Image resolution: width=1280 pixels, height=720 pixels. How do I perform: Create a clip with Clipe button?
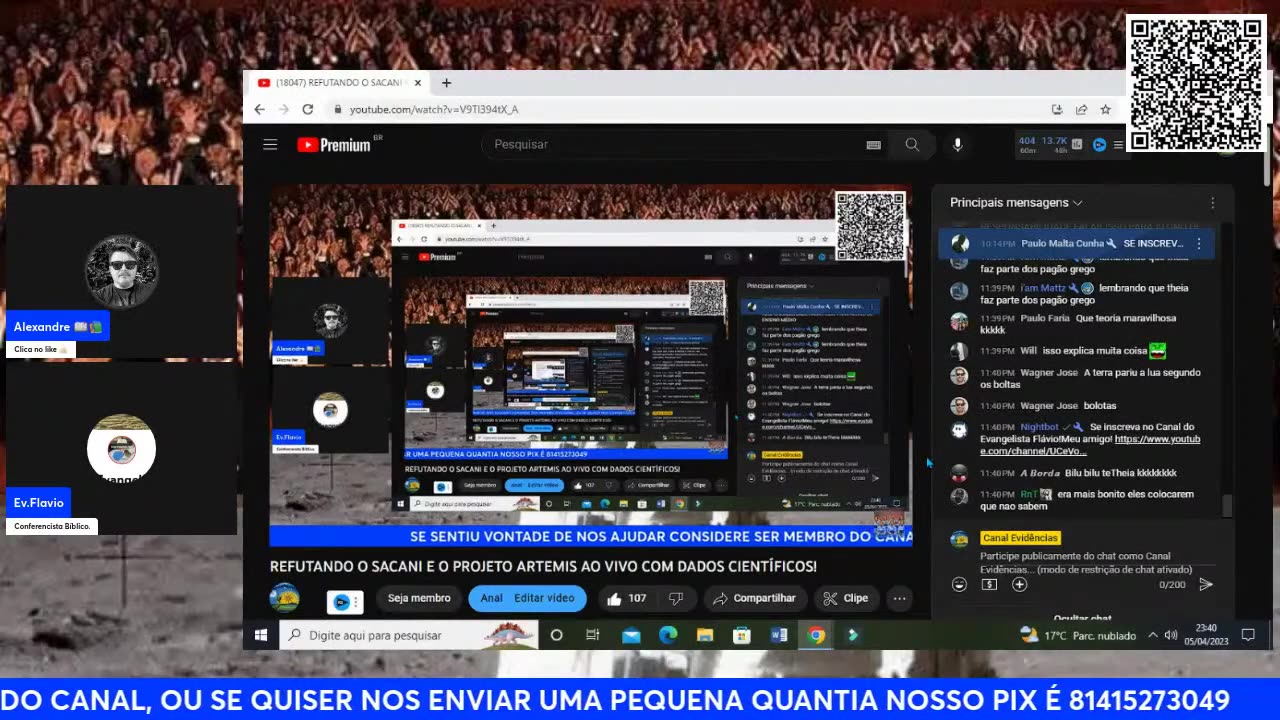tap(846, 598)
